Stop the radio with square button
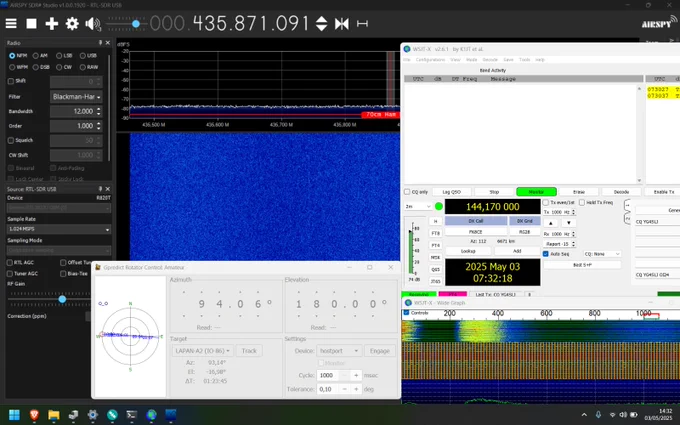The image size is (680, 425). point(31,23)
